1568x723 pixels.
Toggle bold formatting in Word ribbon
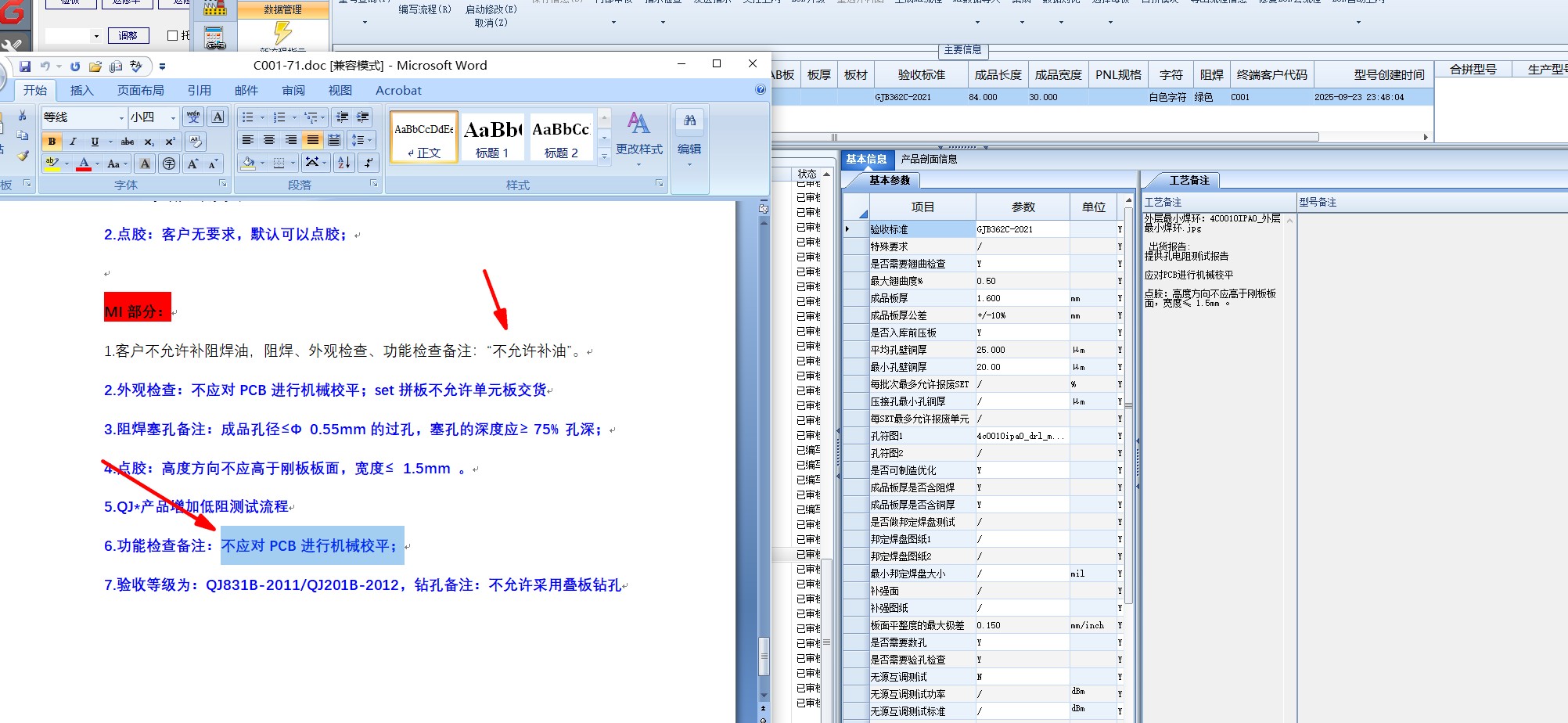pyautogui.click(x=52, y=142)
